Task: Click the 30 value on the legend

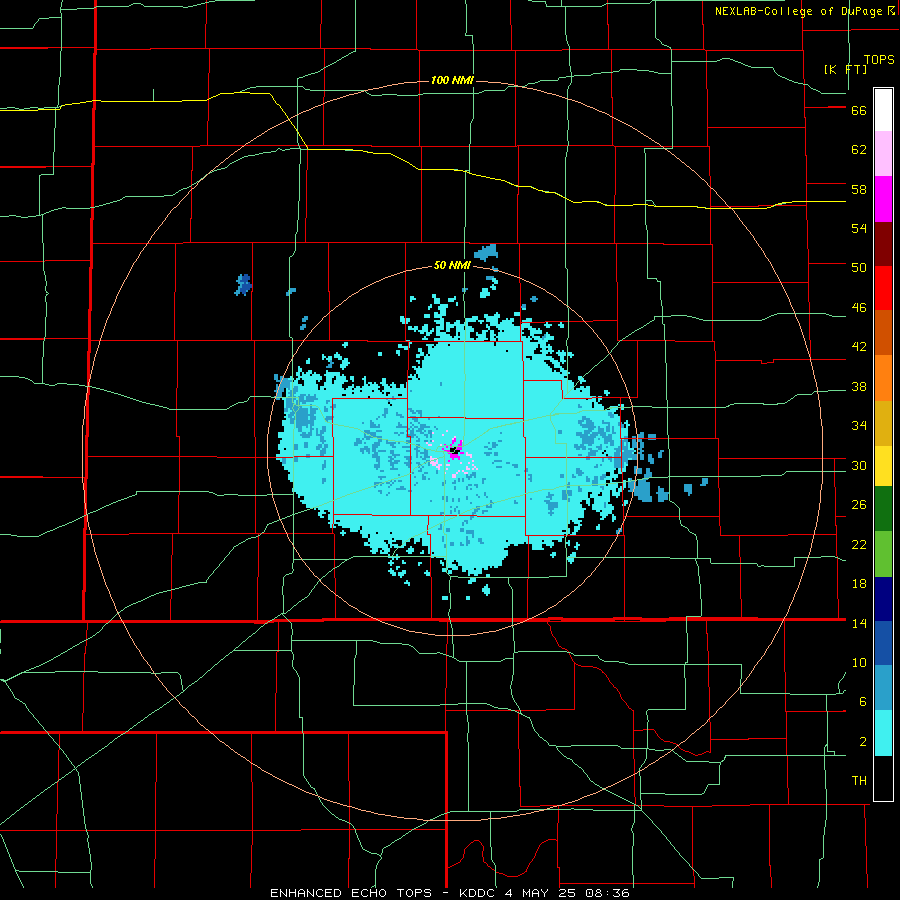Action: click(x=859, y=465)
